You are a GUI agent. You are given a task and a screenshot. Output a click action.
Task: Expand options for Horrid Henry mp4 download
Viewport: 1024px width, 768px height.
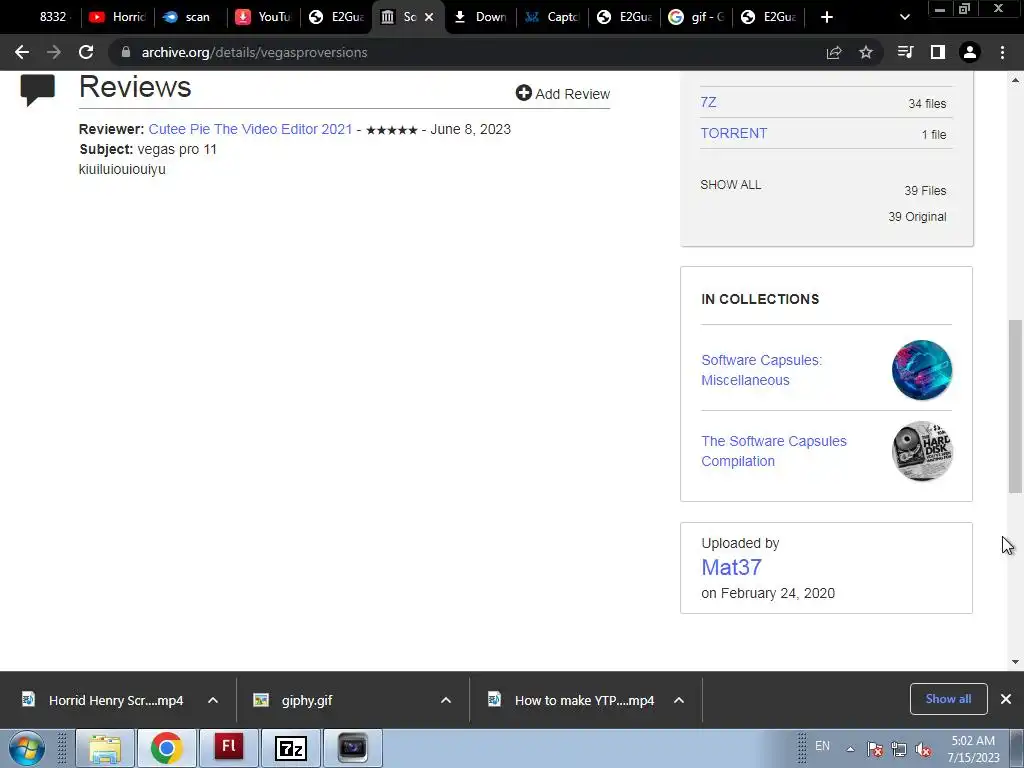(213, 700)
